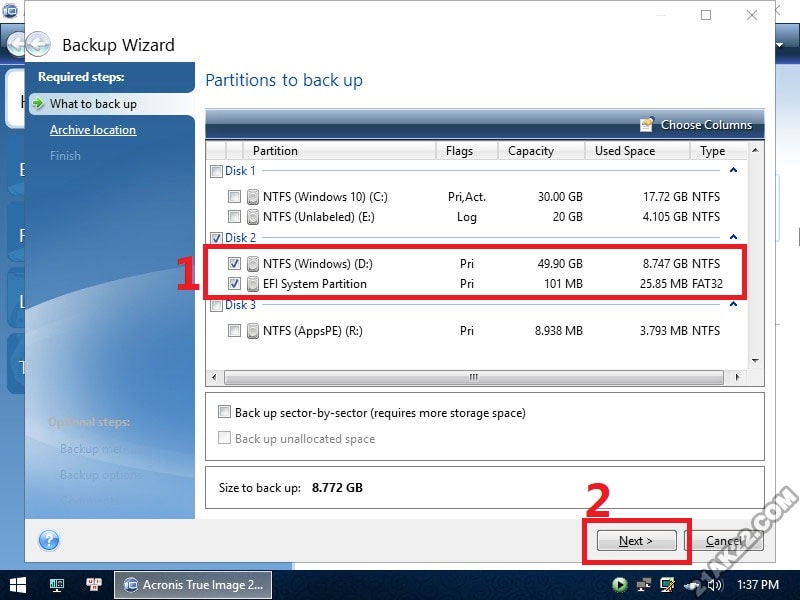
Task: Open Choose Columns
Action: click(696, 124)
